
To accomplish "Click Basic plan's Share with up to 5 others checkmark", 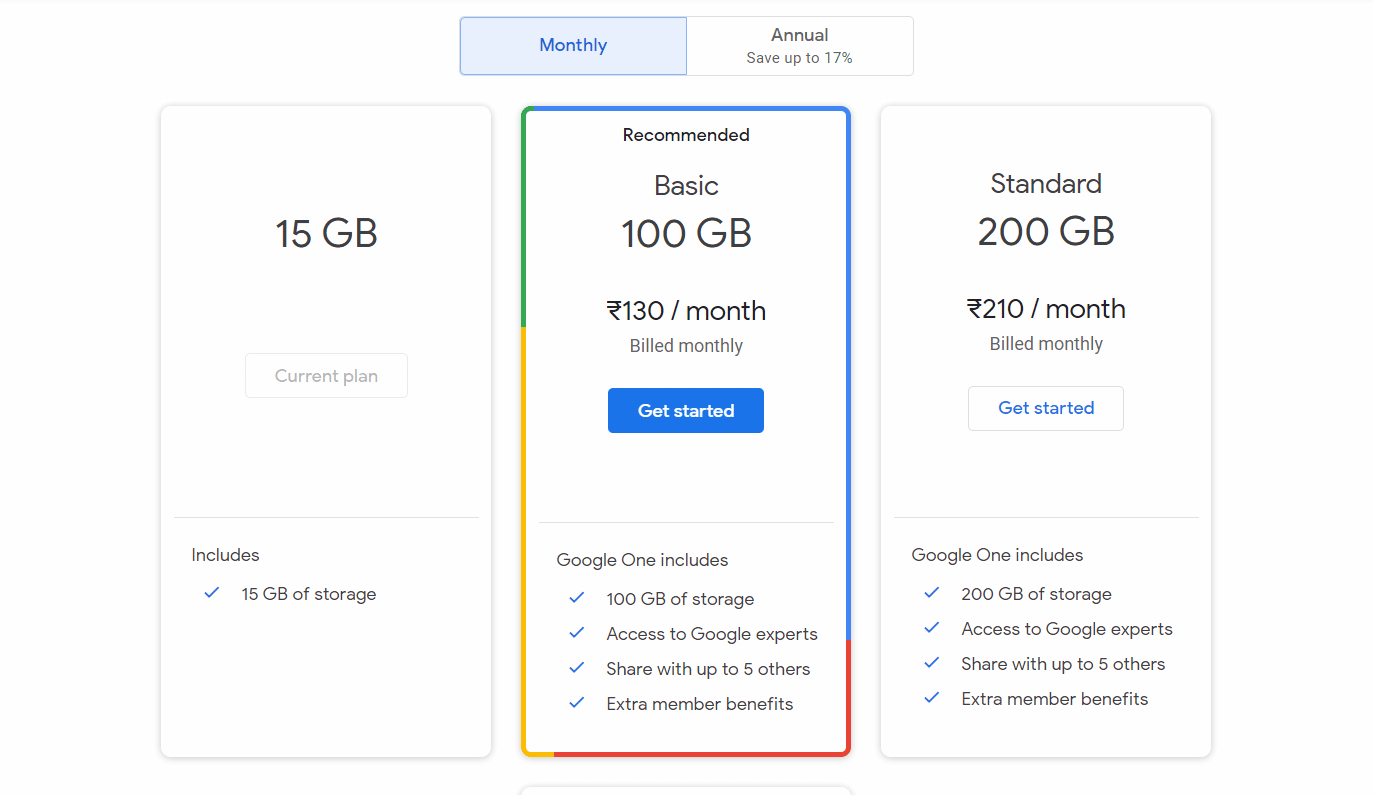I will pos(577,668).
